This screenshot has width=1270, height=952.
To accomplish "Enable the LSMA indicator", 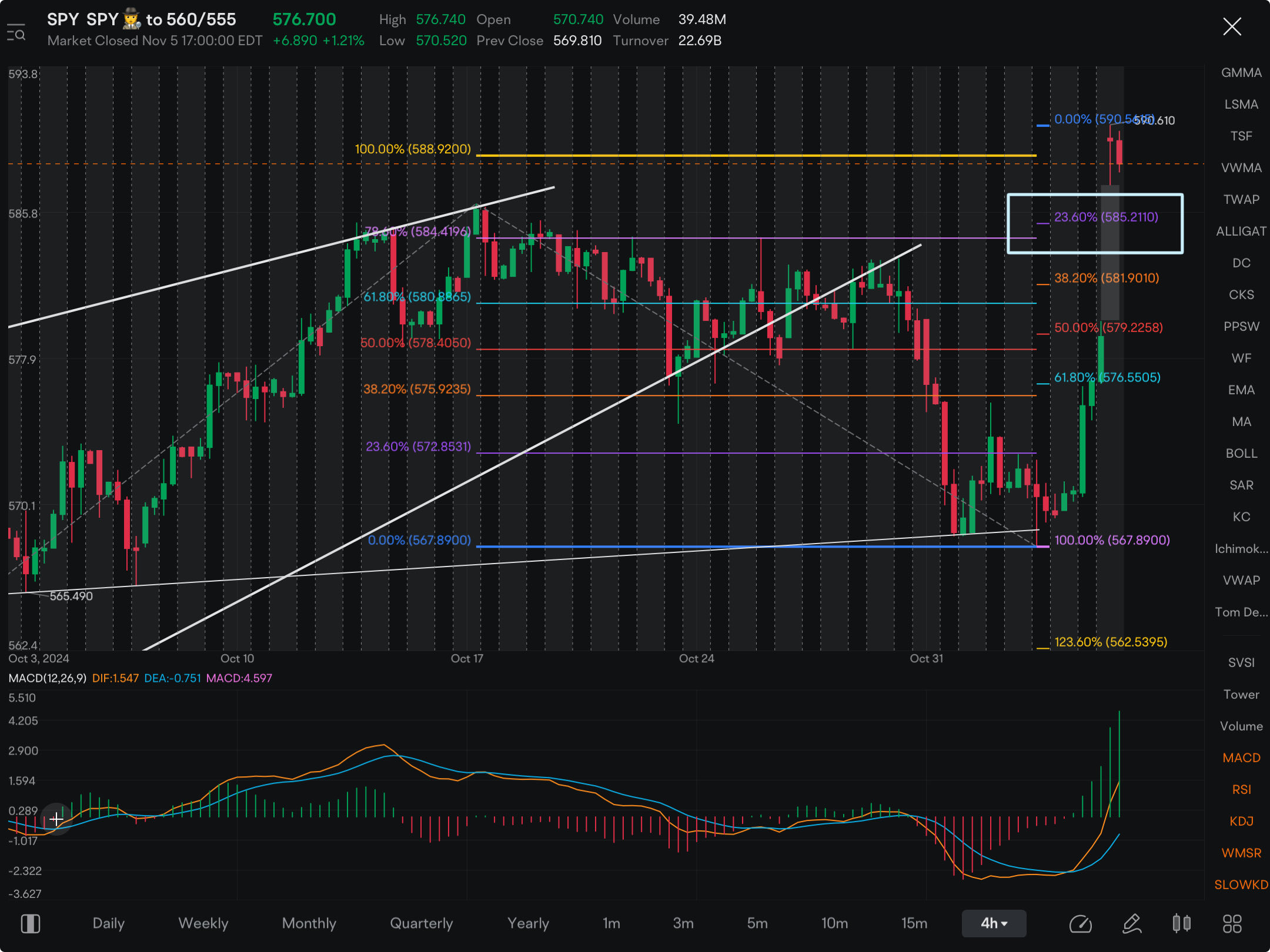I will pos(1241,105).
